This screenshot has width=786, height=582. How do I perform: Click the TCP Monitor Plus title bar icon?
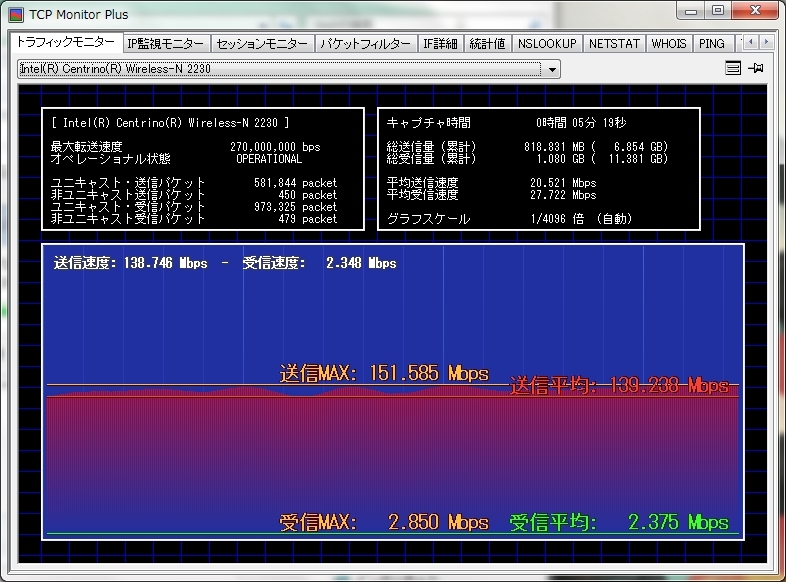tap(16, 16)
